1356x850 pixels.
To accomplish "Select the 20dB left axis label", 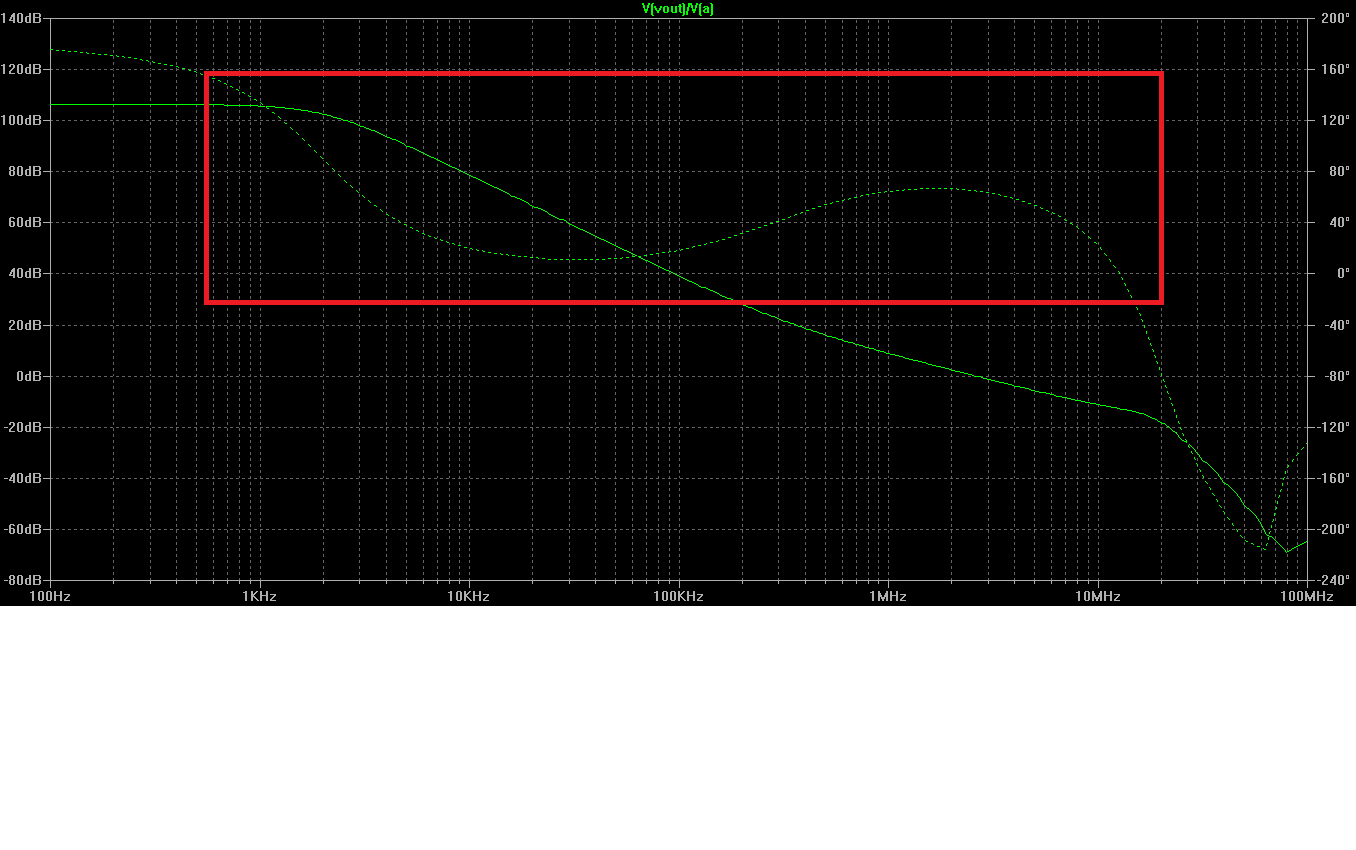I will (x=27, y=325).
